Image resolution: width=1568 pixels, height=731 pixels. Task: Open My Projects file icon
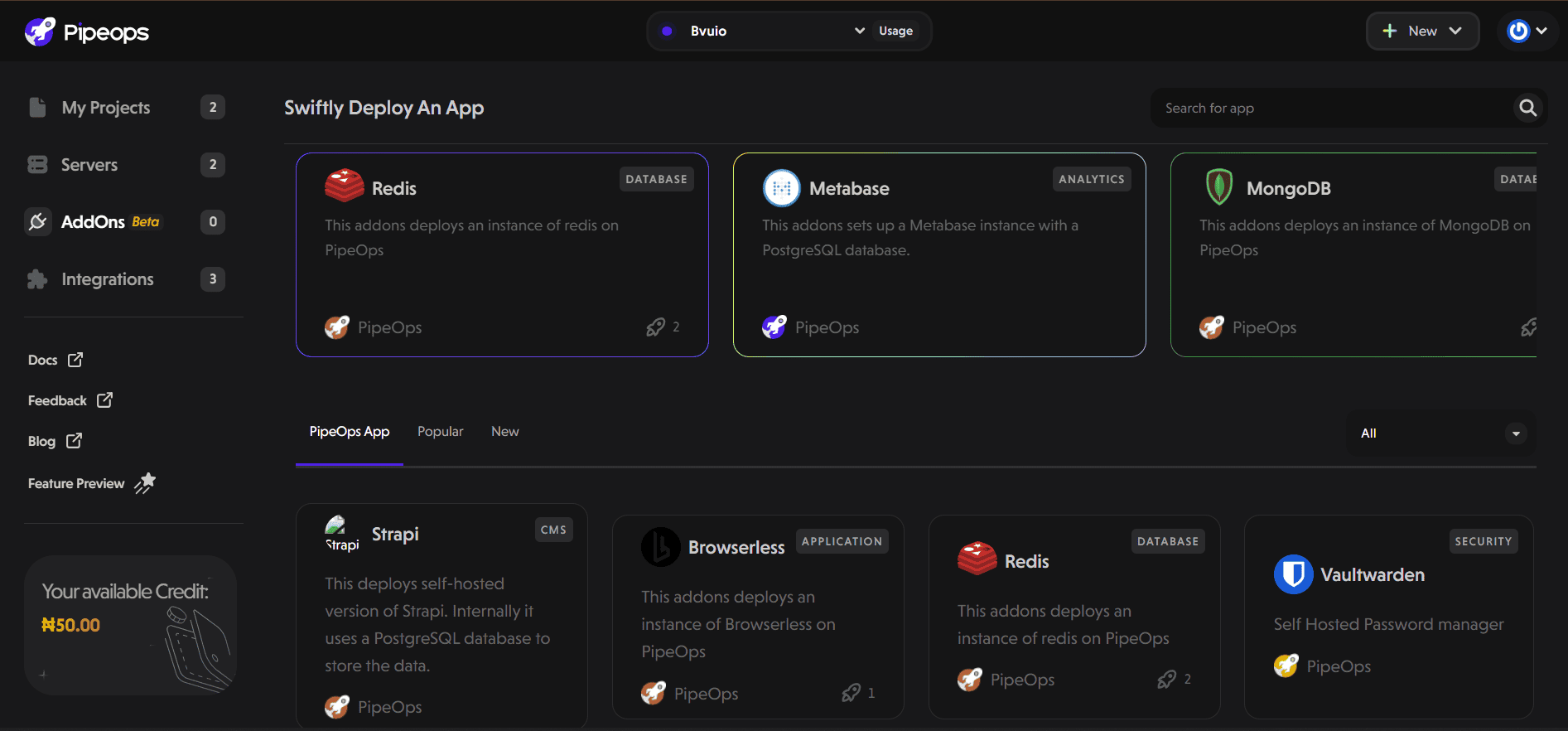pos(37,107)
